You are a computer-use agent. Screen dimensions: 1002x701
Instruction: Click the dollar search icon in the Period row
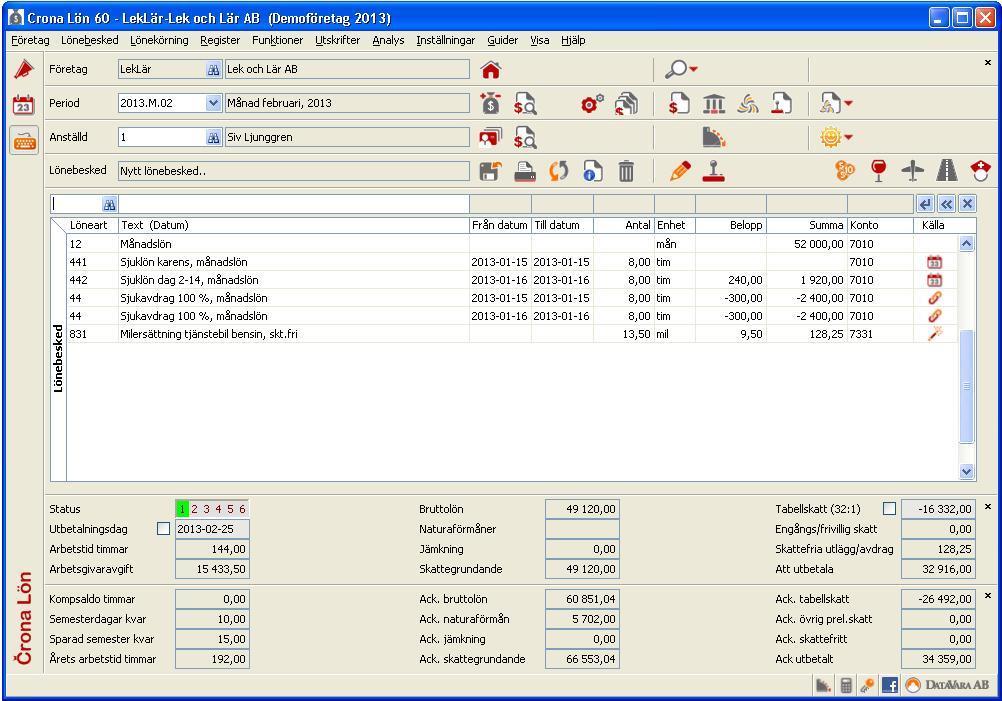525,103
